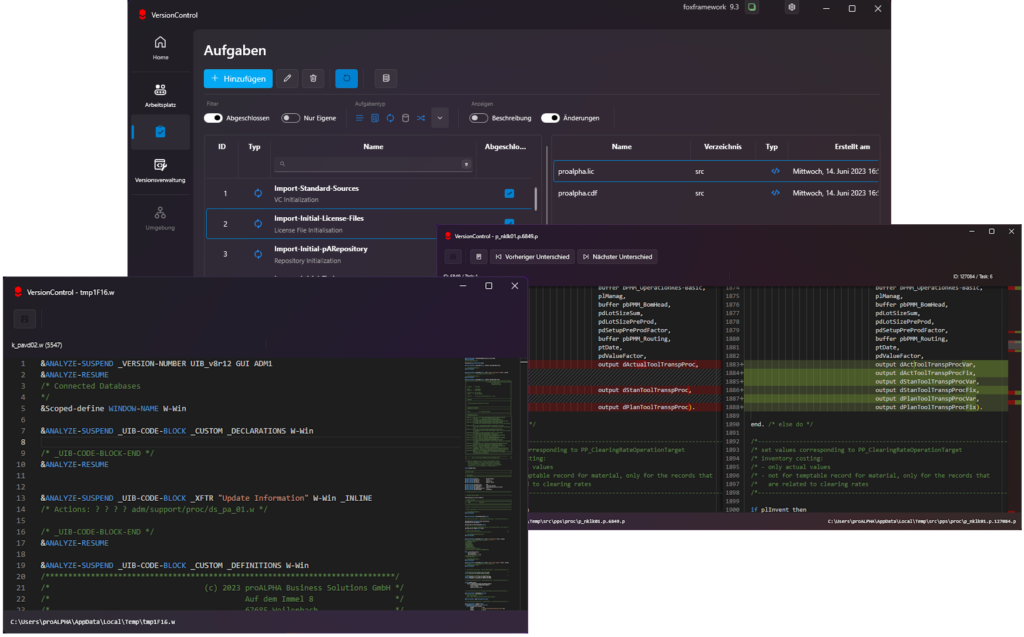1024x637 pixels.
Task: Open the settings gear in the title bar
Action: [x=790, y=8]
